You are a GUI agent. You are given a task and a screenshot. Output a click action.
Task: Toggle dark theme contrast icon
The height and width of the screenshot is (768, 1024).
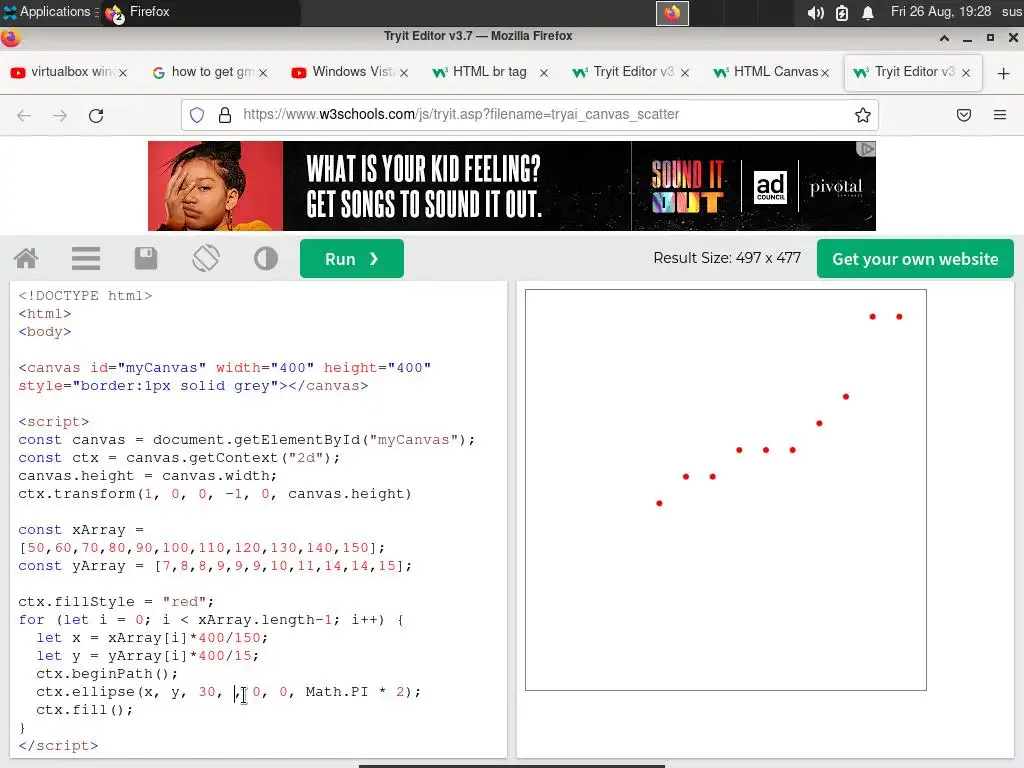pyautogui.click(x=266, y=259)
